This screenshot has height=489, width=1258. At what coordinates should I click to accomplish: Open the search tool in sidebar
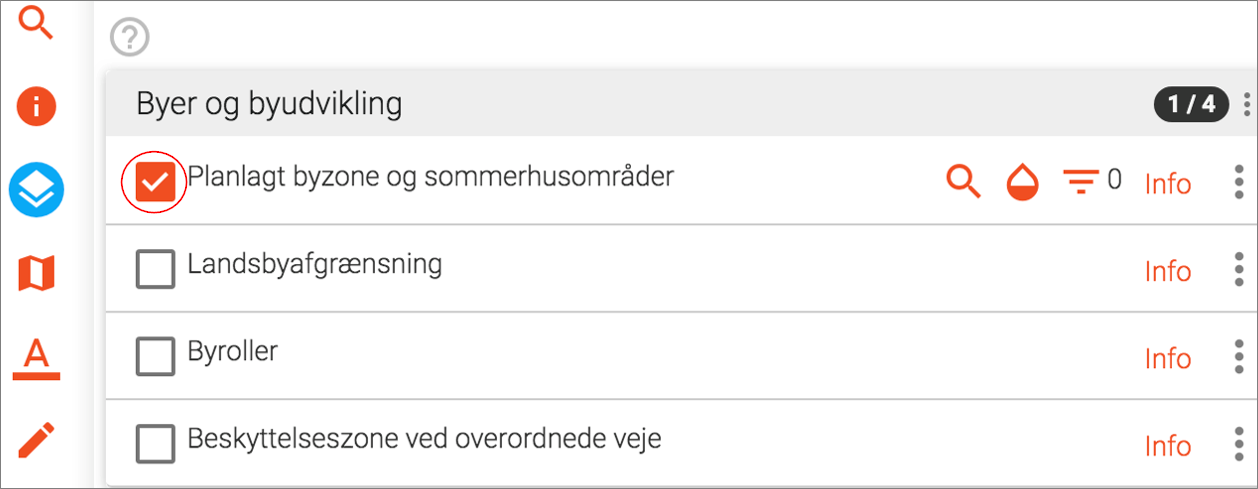37,22
